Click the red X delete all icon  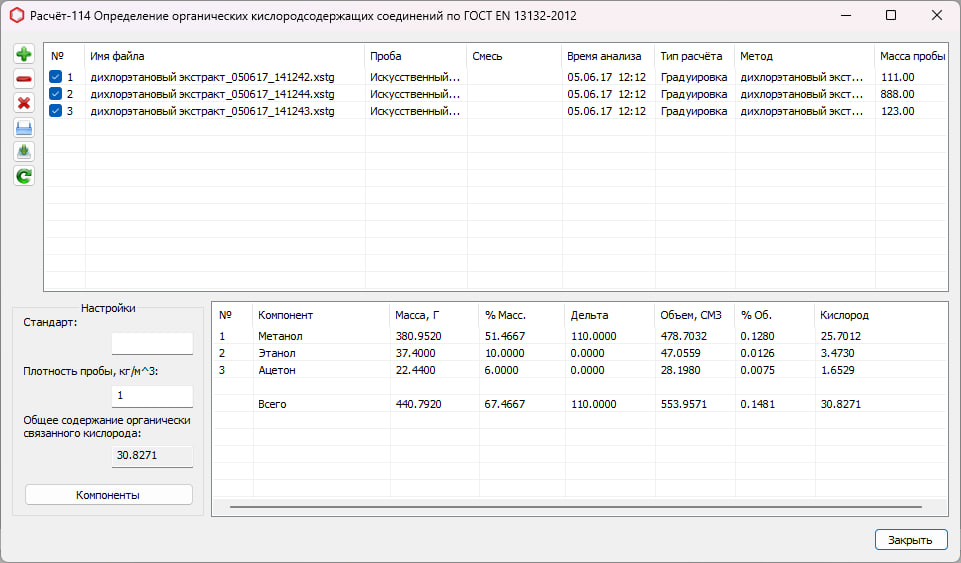point(24,103)
